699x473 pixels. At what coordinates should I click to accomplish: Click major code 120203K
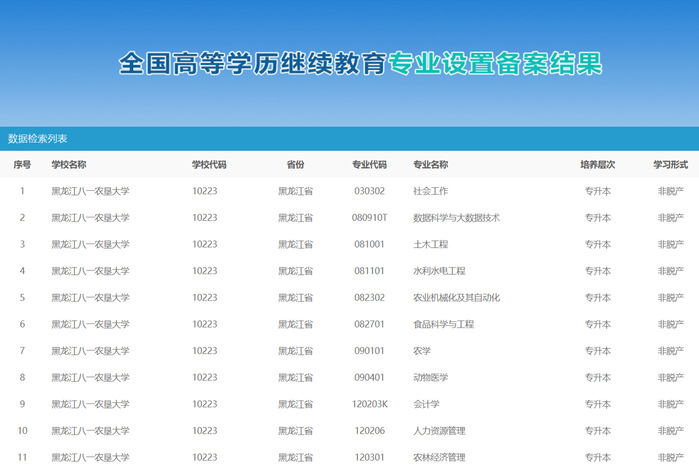click(369, 404)
